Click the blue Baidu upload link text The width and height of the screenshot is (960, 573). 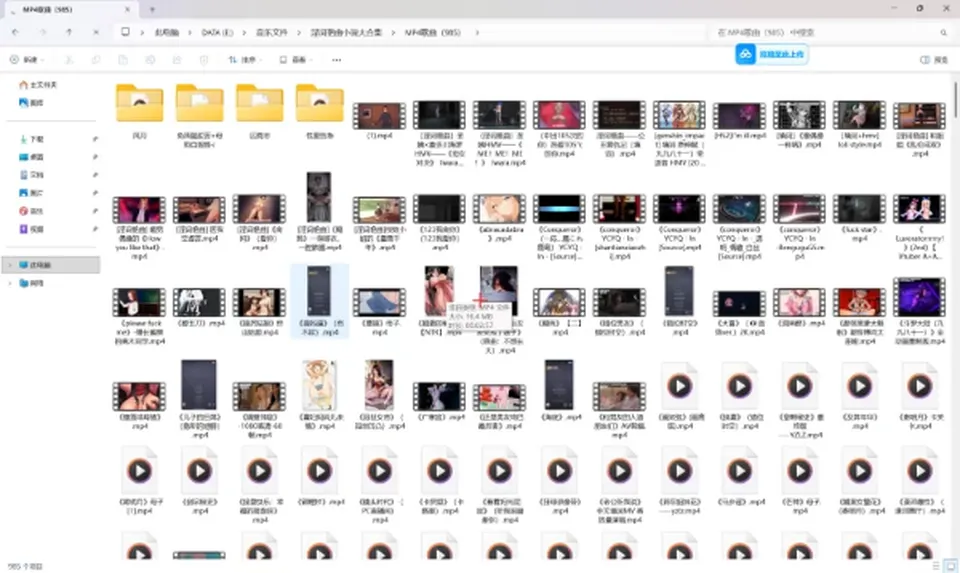pyautogui.click(x=782, y=54)
